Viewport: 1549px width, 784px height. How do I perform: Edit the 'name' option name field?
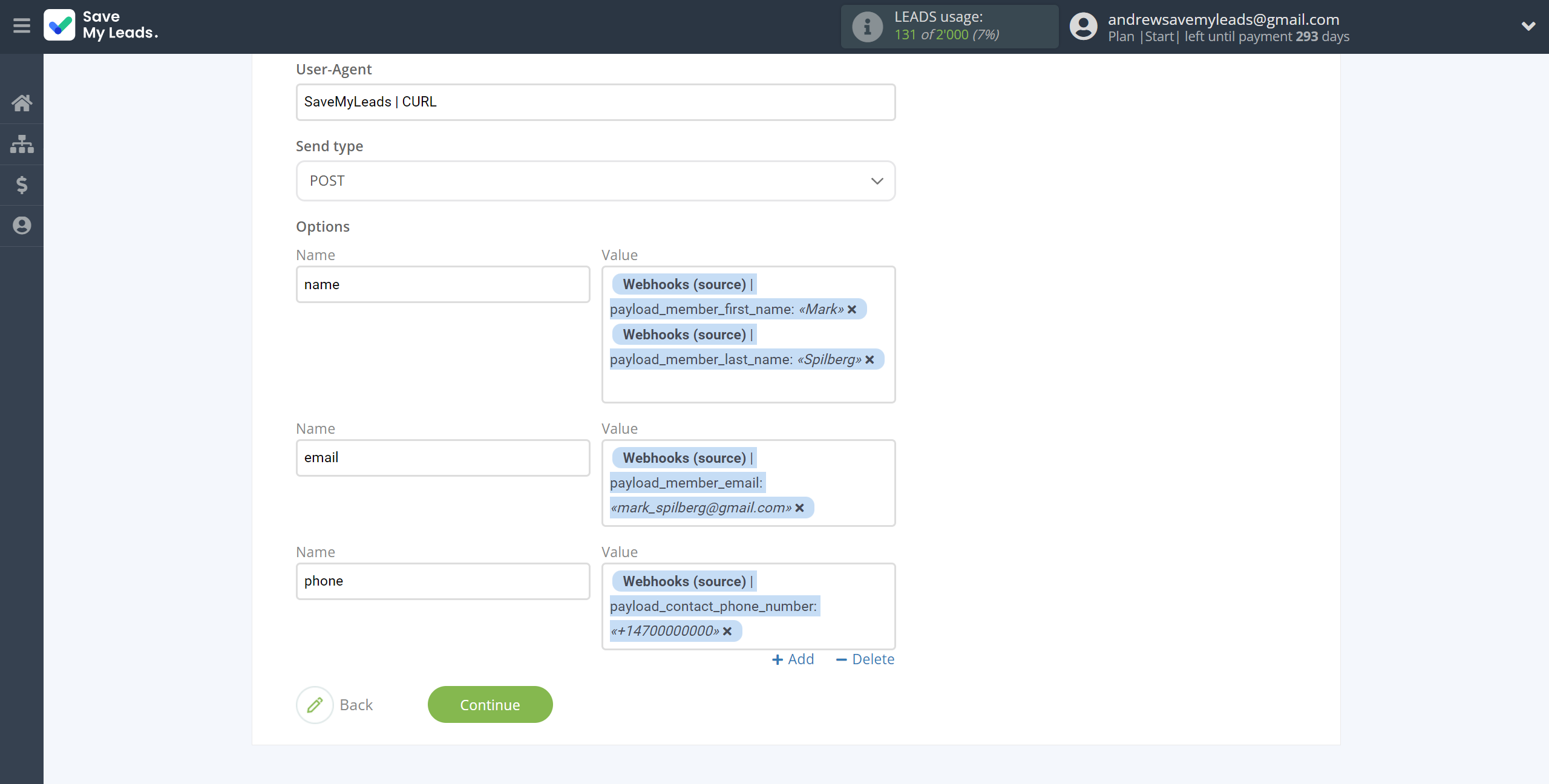443,284
